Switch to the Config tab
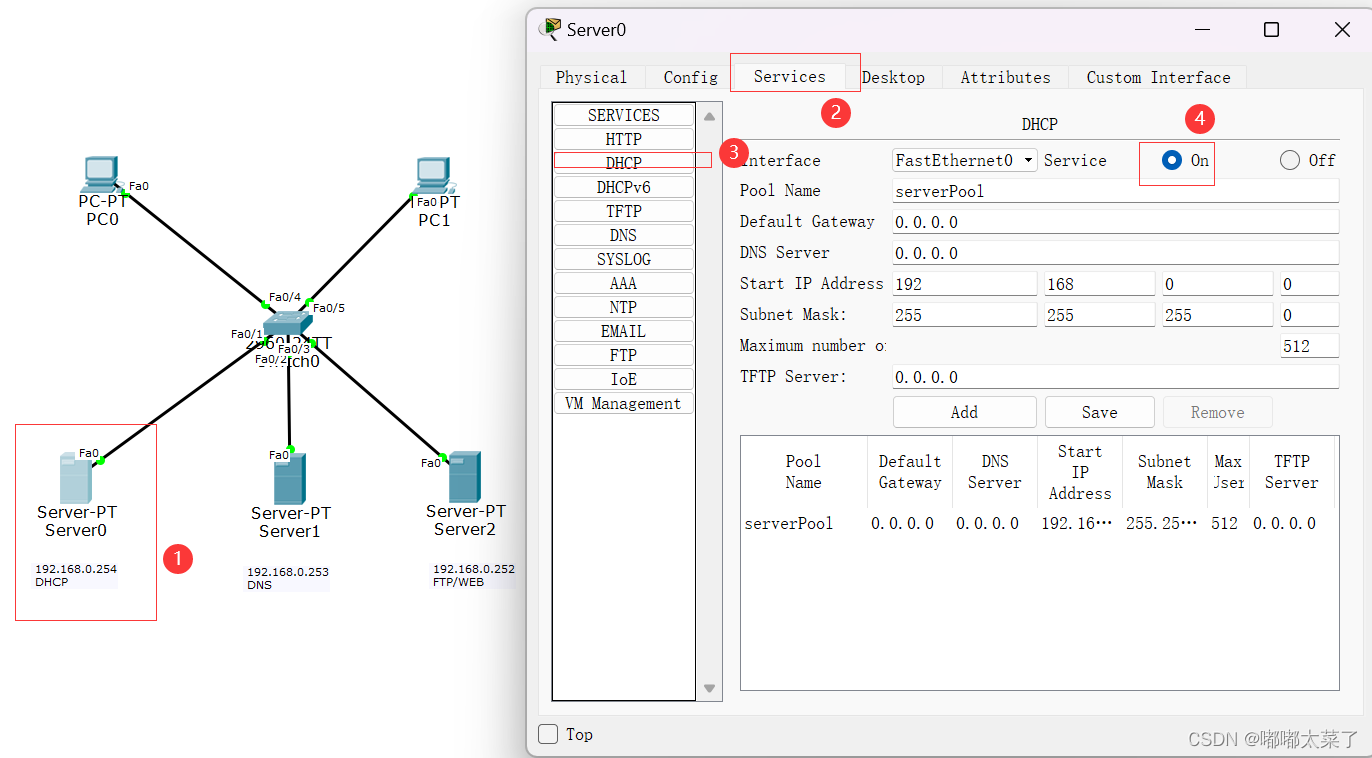Viewport: 1372px width, 758px height. point(690,77)
